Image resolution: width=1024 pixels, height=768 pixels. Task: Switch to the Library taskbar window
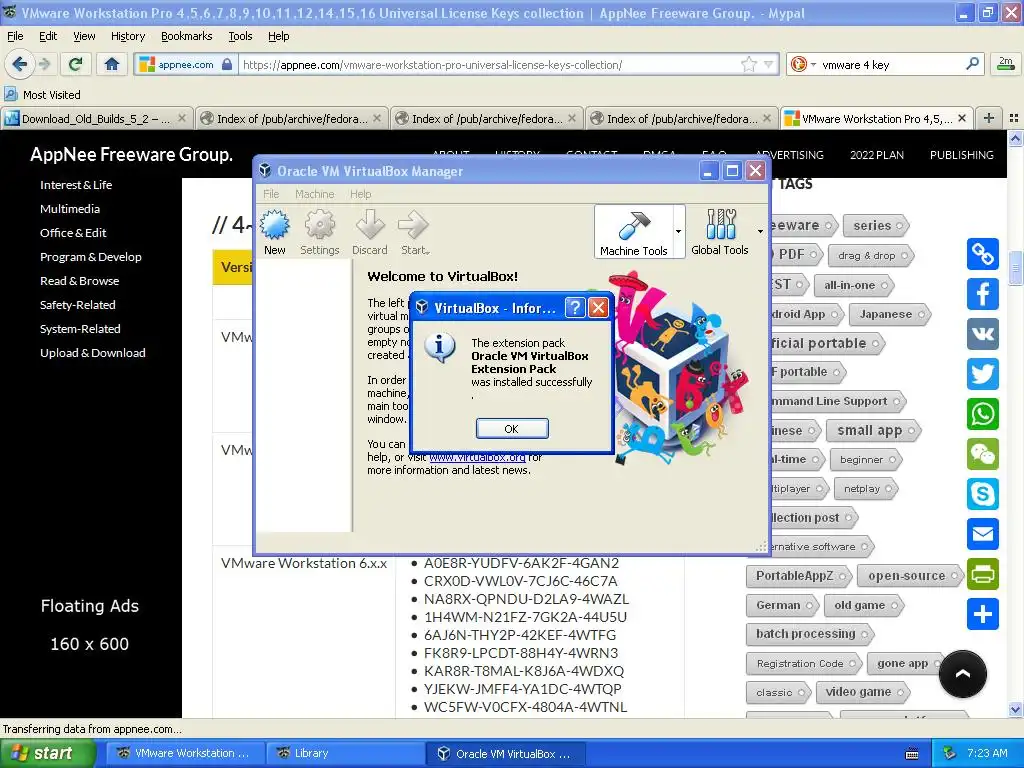[x=346, y=753]
